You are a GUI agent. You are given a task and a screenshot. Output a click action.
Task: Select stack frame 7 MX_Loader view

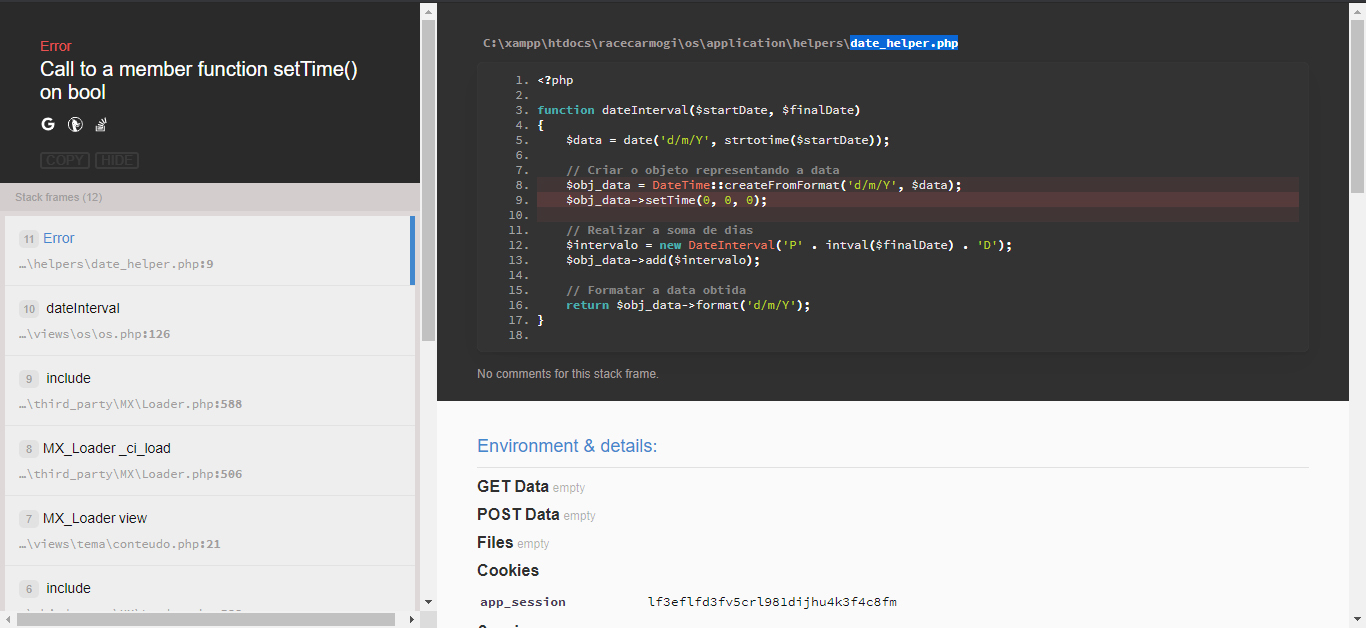[209, 531]
